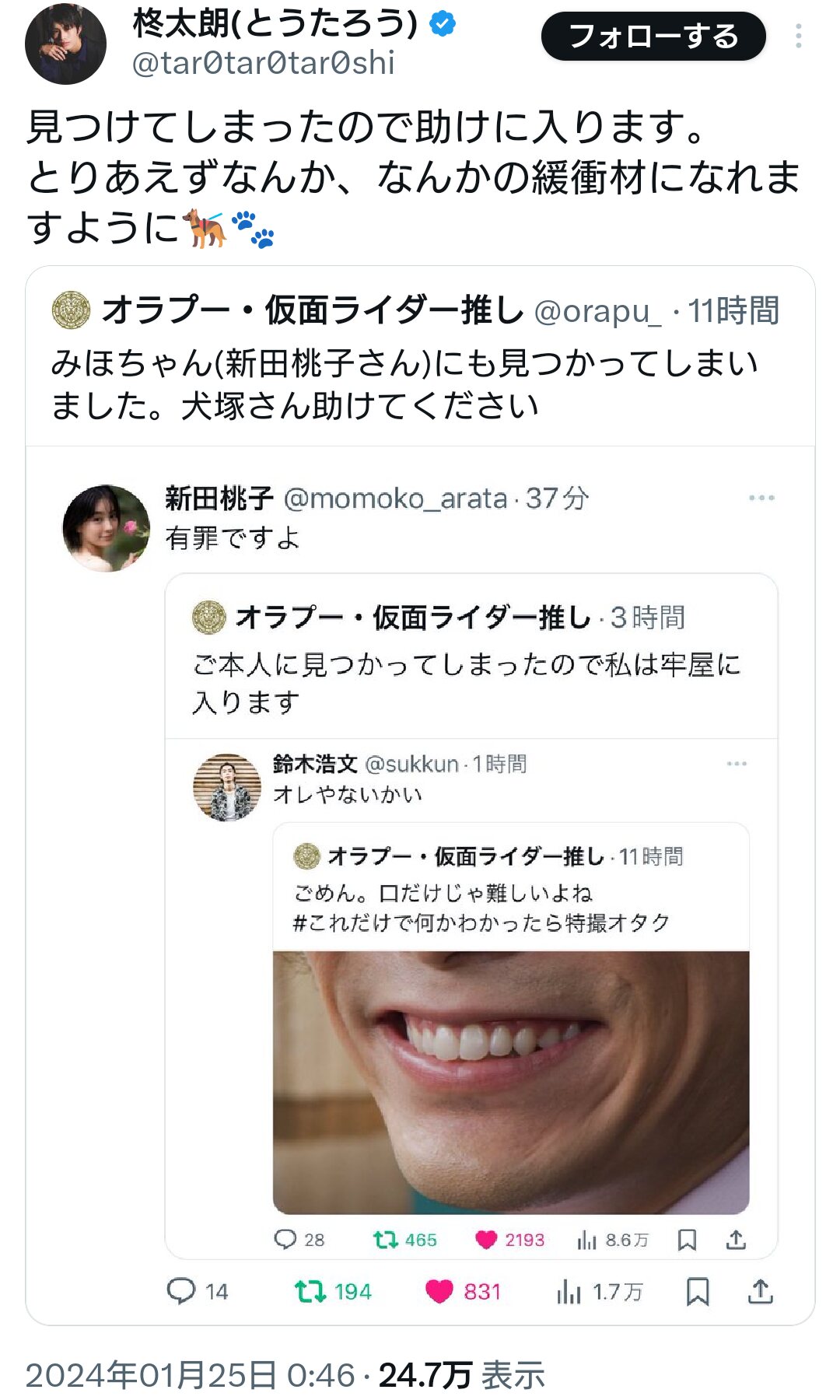Toggle the retweet icon showing 465
Screen dimensions: 840x1400
click(385, 1239)
